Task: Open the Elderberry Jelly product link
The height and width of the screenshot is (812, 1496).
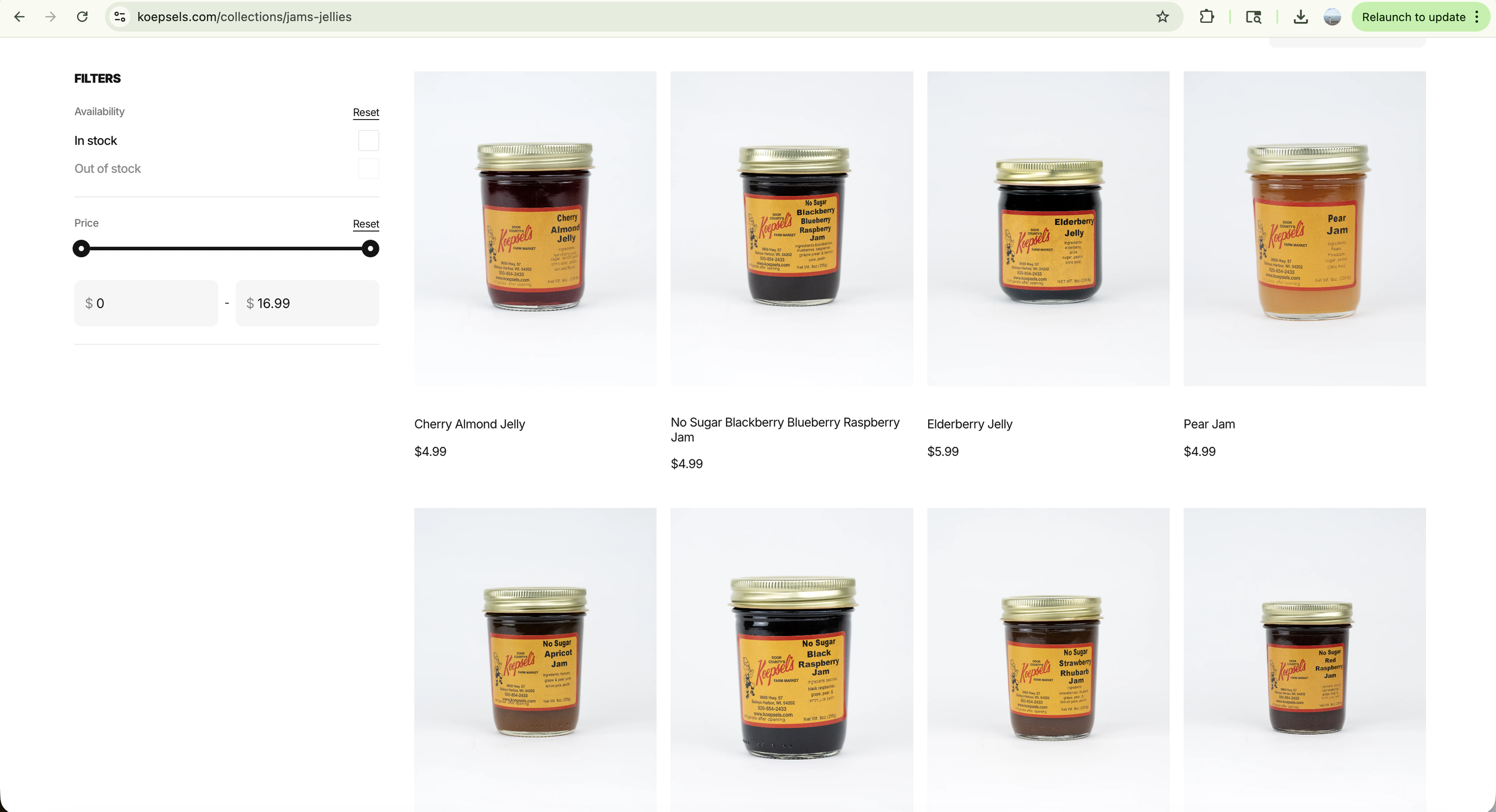Action: pos(969,424)
